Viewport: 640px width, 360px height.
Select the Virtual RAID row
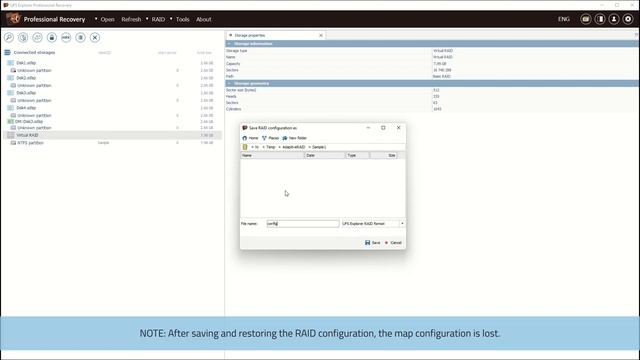[x=112, y=135]
